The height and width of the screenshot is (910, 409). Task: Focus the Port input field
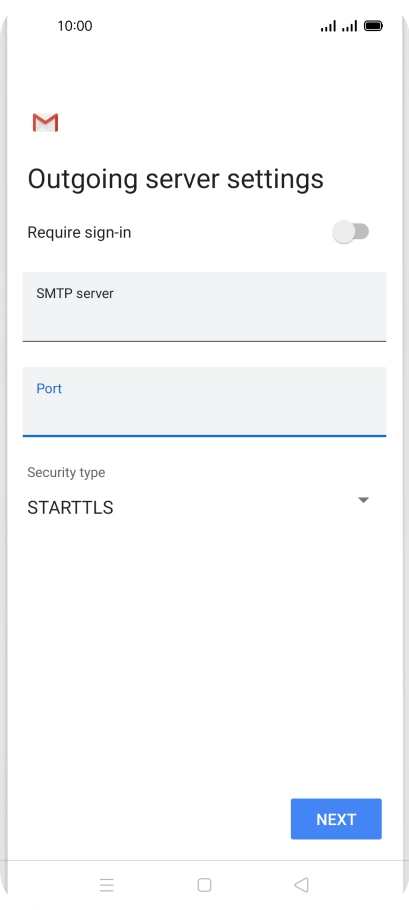pos(204,401)
